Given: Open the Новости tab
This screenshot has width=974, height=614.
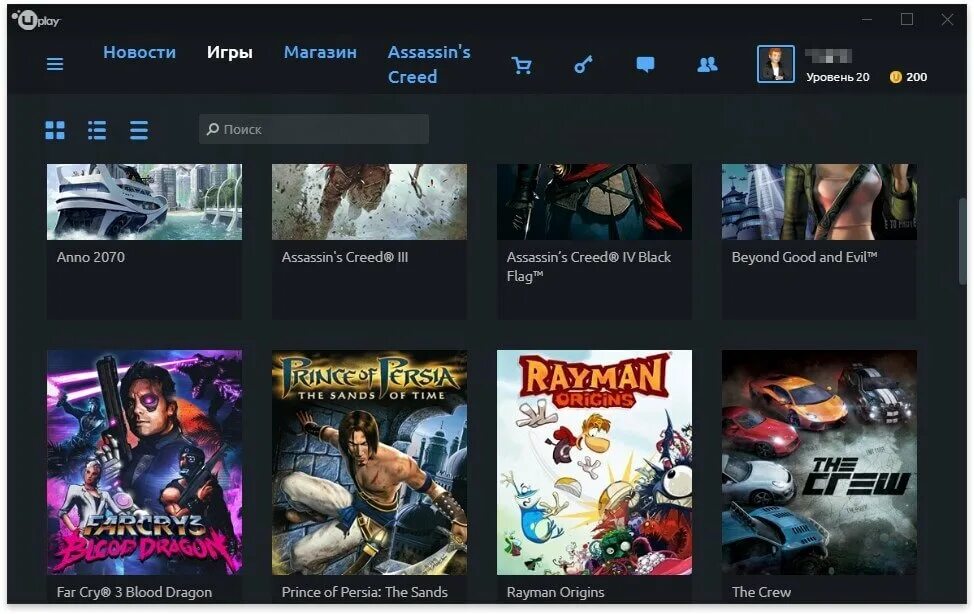Looking at the screenshot, I should 139,52.
